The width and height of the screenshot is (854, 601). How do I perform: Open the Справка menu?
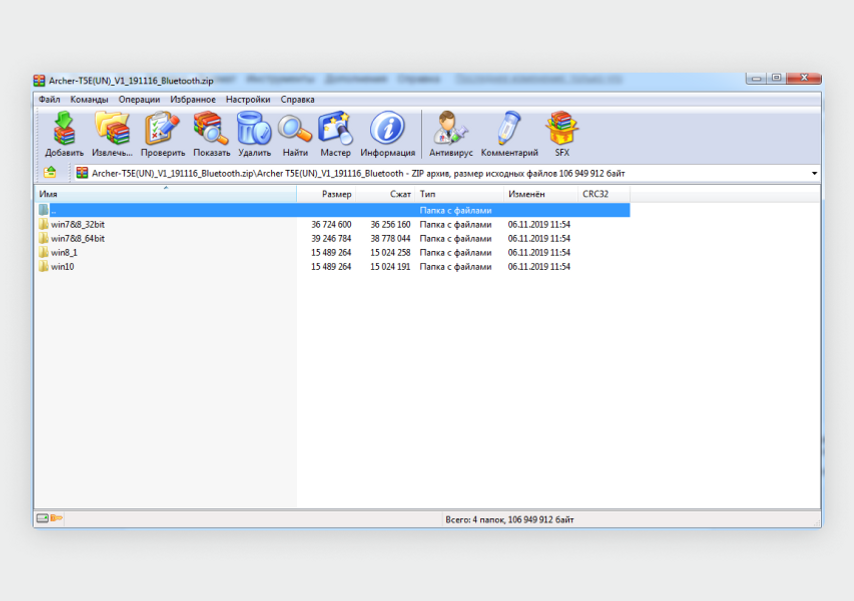(297, 100)
